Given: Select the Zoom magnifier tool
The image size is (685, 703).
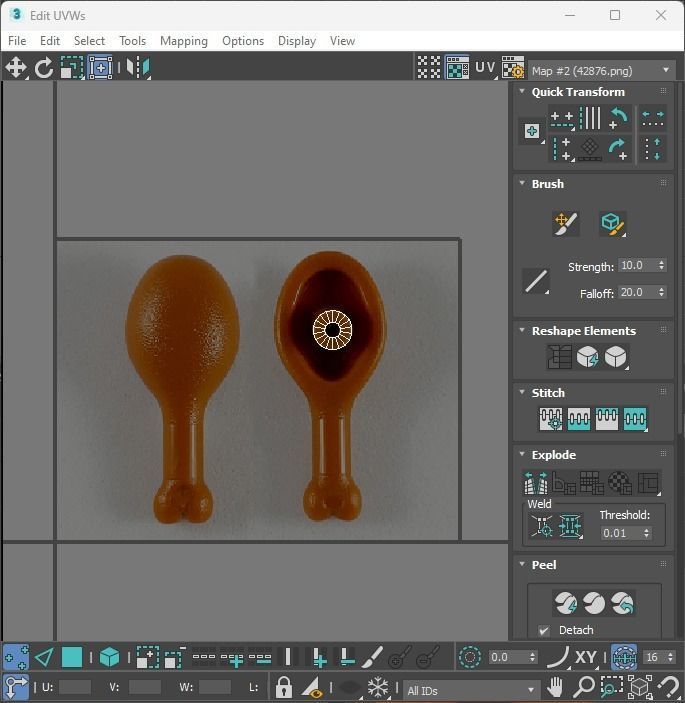Looking at the screenshot, I should pos(584,687).
